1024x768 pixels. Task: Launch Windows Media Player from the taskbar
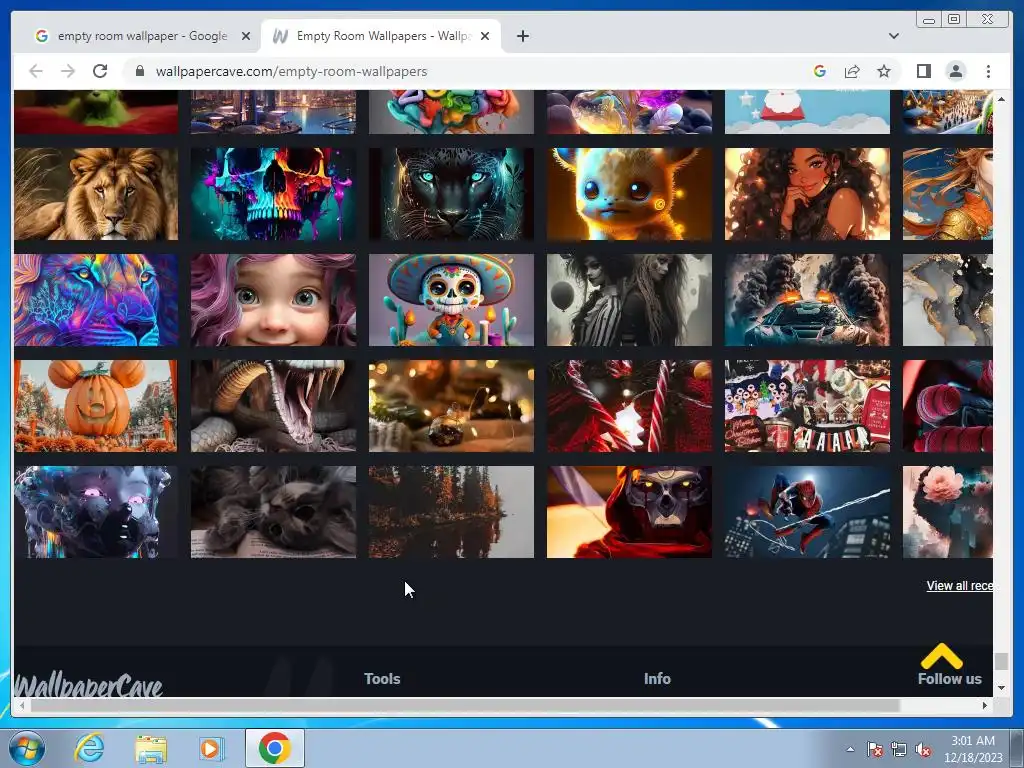coord(211,748)
